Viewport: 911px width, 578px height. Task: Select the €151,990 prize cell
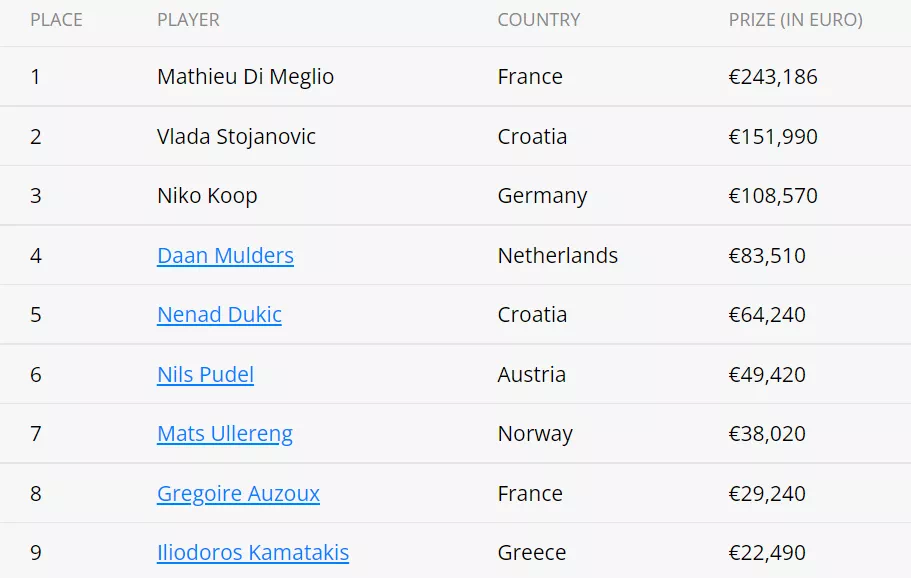point(773,137)
